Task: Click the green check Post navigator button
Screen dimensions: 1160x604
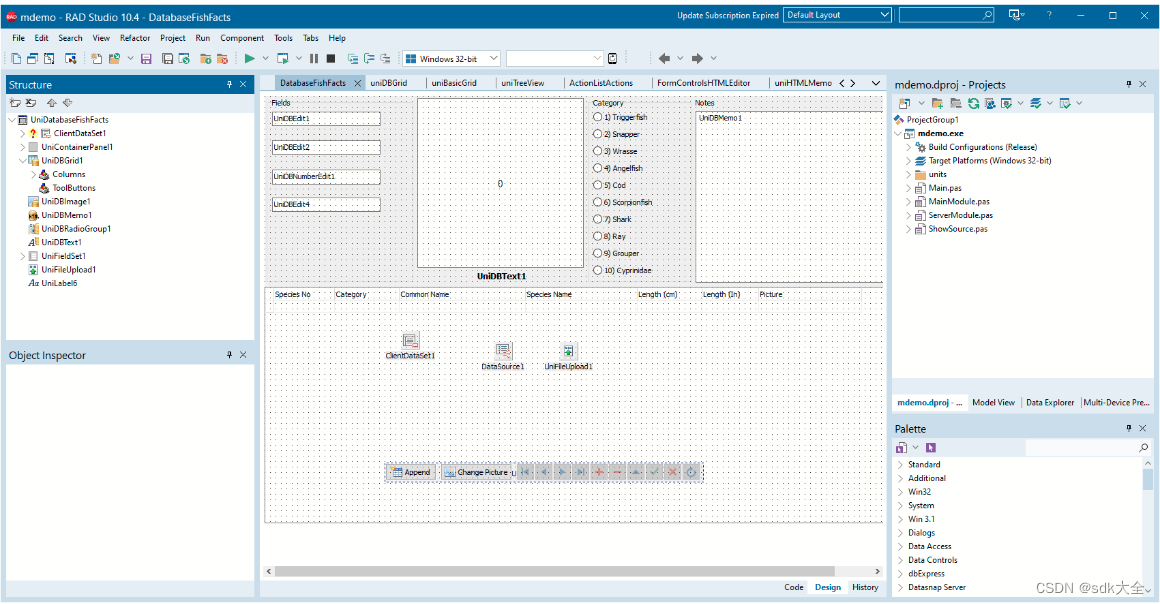Action: pyautogui.click(x=654, y=472)
